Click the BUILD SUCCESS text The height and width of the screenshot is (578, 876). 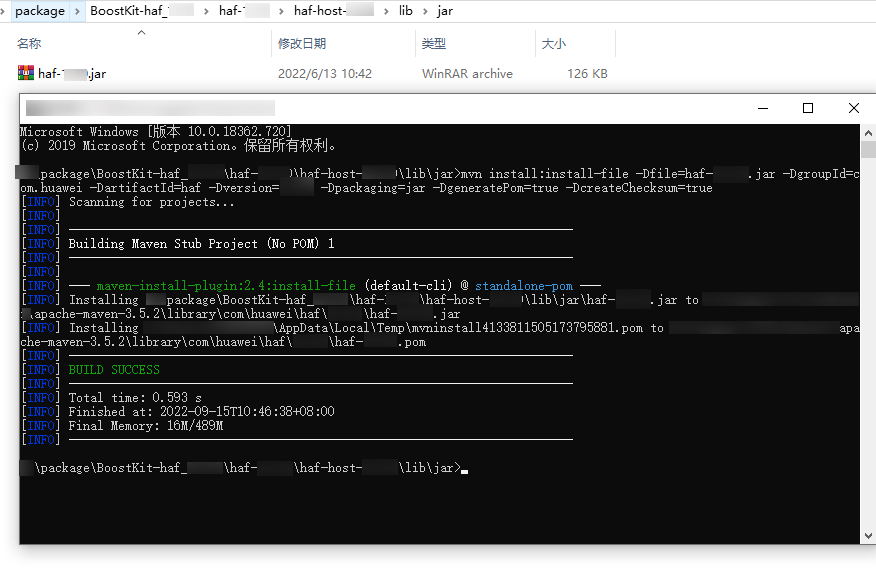point(114,370)
